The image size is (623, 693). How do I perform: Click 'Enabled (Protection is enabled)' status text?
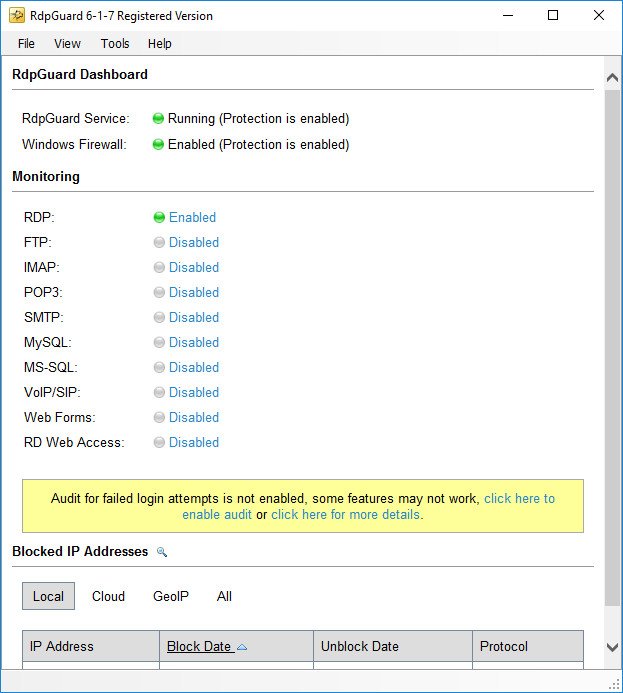coord(258,145)
